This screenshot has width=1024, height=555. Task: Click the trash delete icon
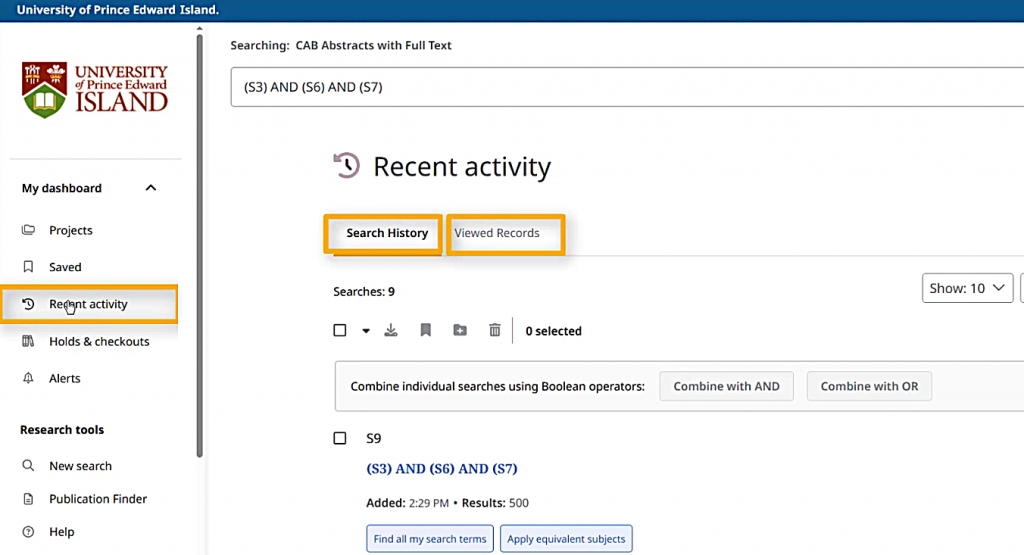[x=494, y=330]
